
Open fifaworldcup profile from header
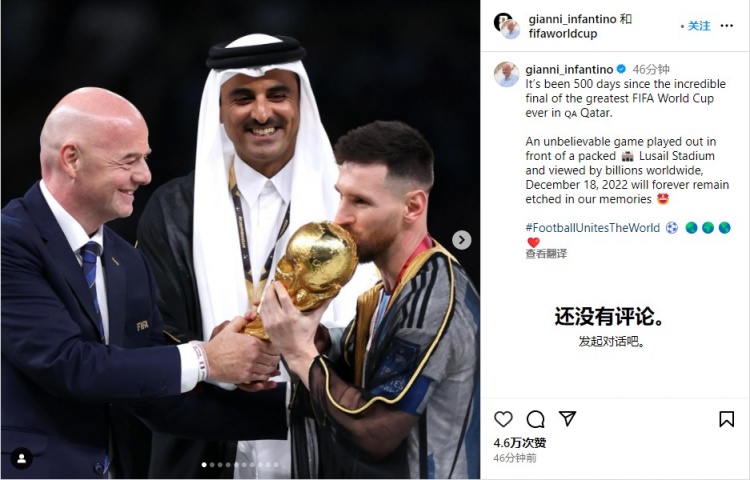[x=563, y=33]
